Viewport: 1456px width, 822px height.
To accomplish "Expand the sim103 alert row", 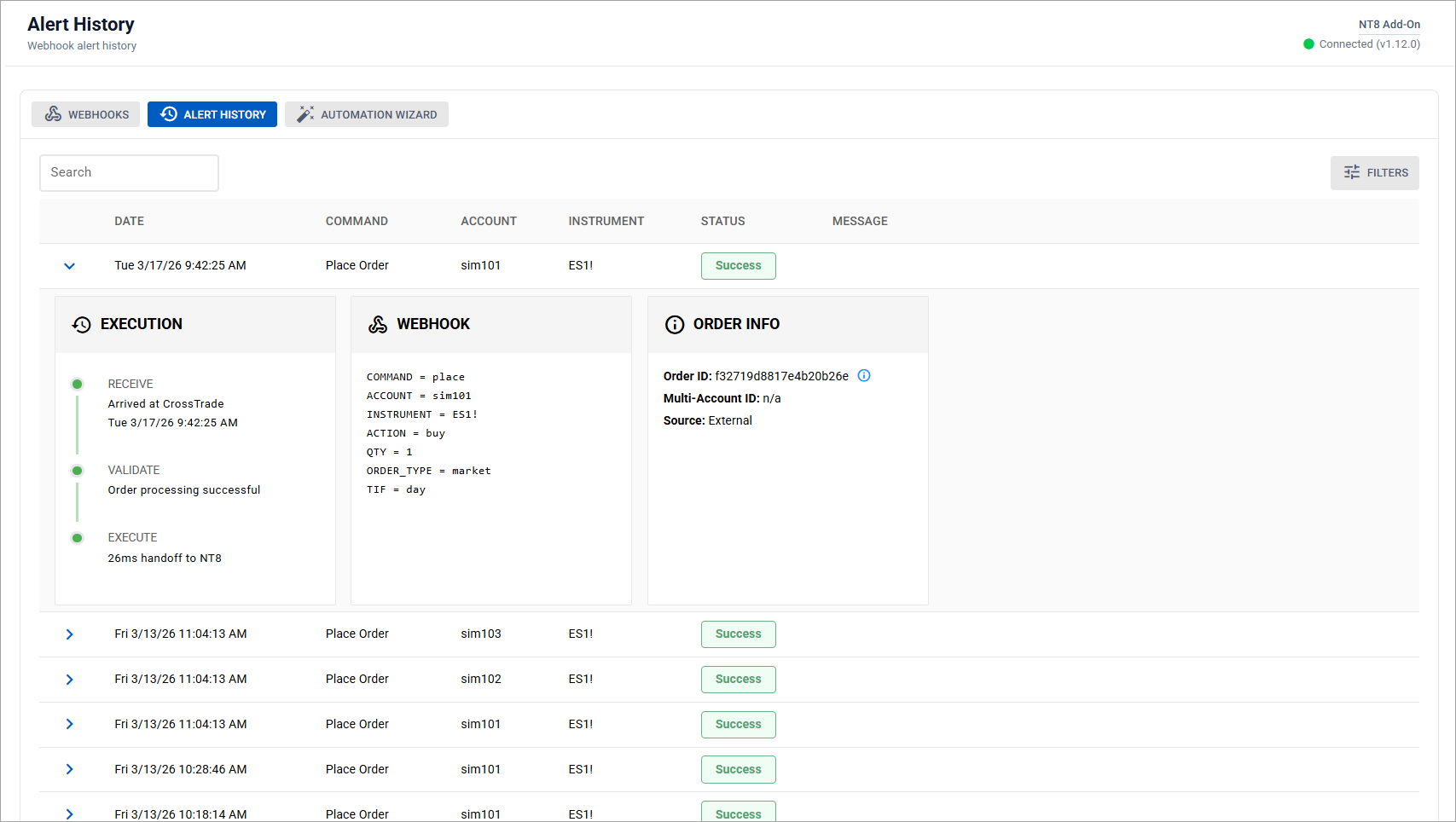I will (x=70, y=634).
